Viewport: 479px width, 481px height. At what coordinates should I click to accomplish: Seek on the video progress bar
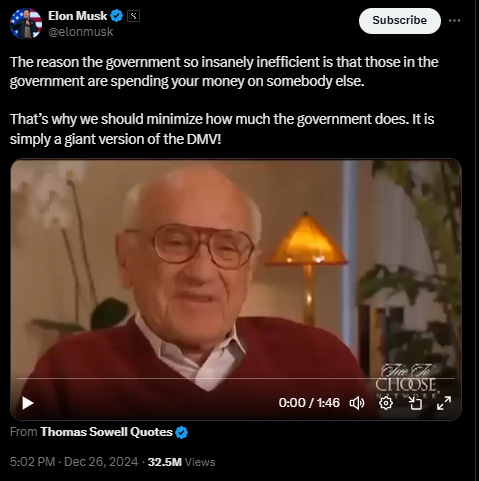pyautogui.click(x=236, y=378)
